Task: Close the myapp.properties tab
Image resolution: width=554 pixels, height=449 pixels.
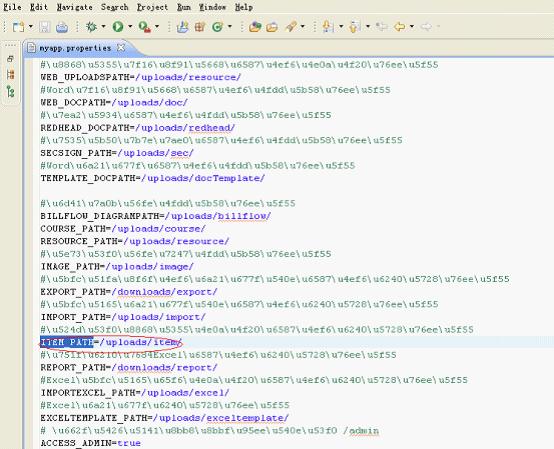Action: tap(121, 47)
